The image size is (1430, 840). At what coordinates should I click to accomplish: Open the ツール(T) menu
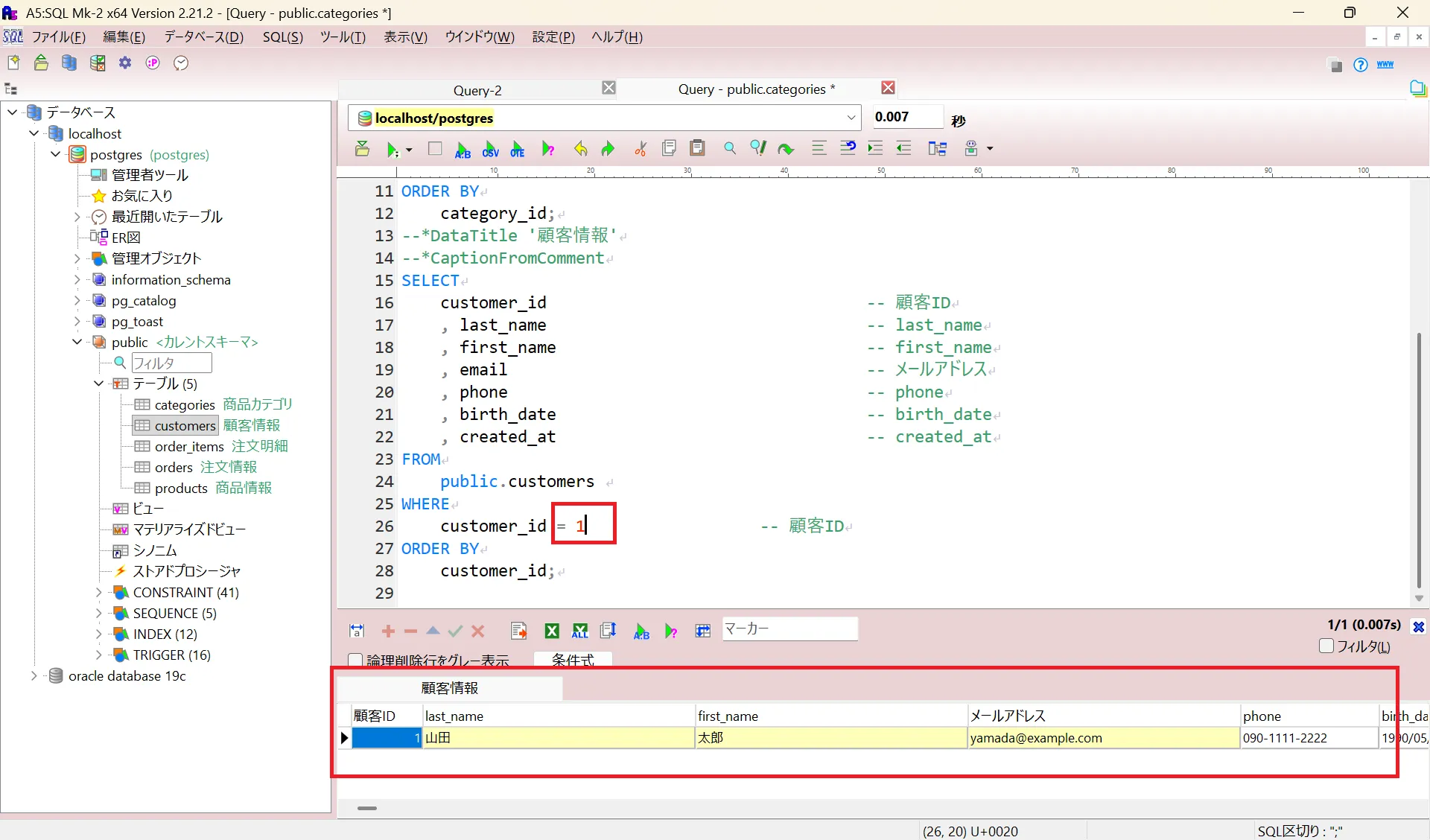click(x=343, y=37)
